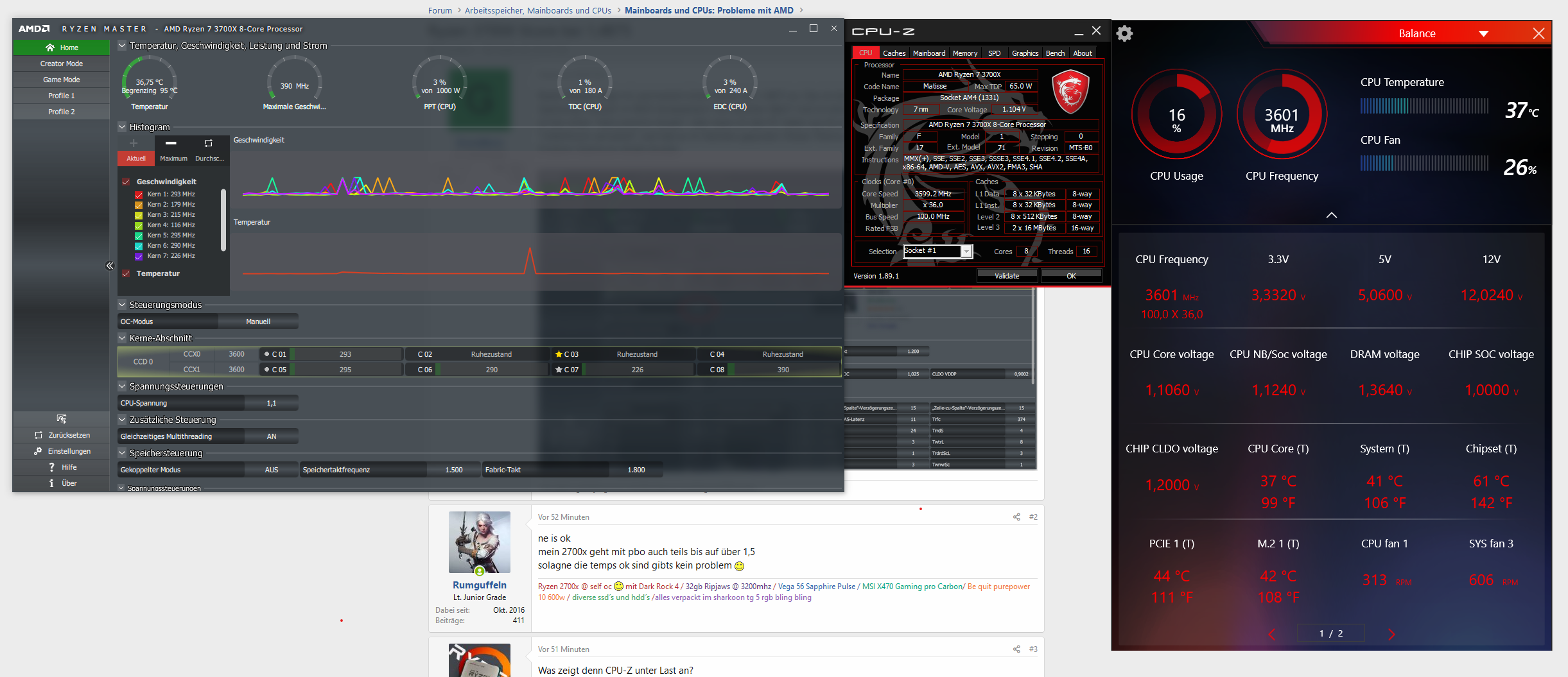The image size is (1568, 677).
Task: Uncheck Kern 5: 295 MHz
Action: (138, 236)
